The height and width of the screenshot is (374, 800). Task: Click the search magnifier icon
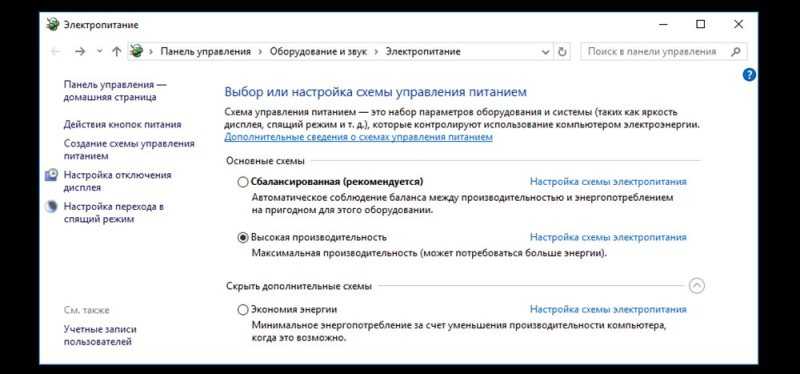(736, 52)
